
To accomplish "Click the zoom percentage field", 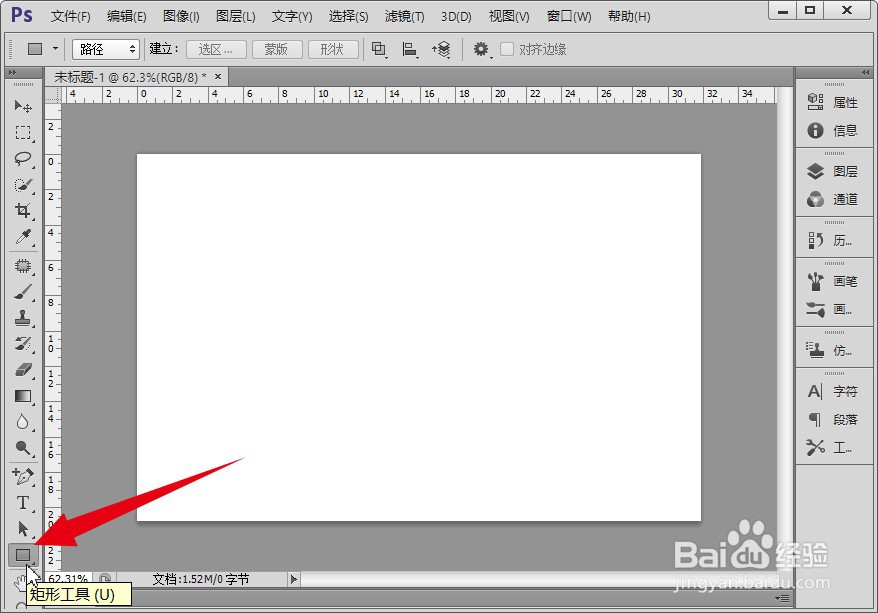I will (69, 578).
